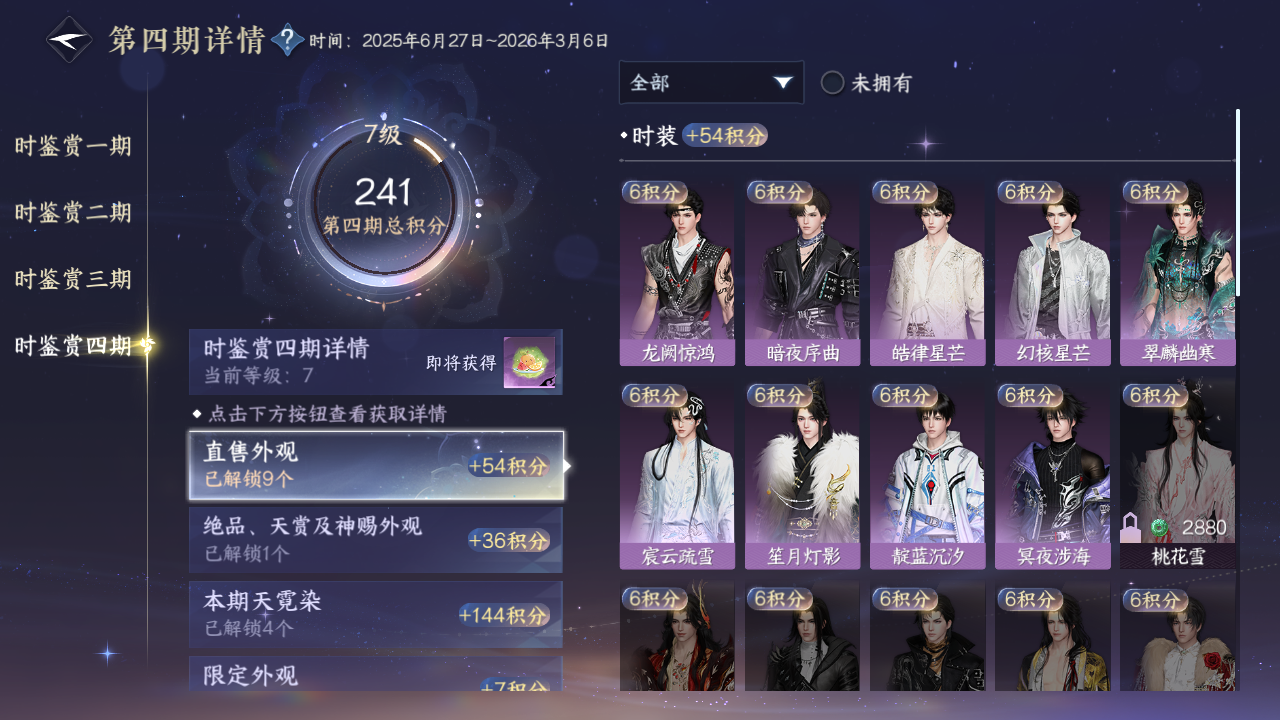Viewport: 1280px width, 720px height.
Task: Expand the 直售外观 category
Action: (x=376, y=465)
